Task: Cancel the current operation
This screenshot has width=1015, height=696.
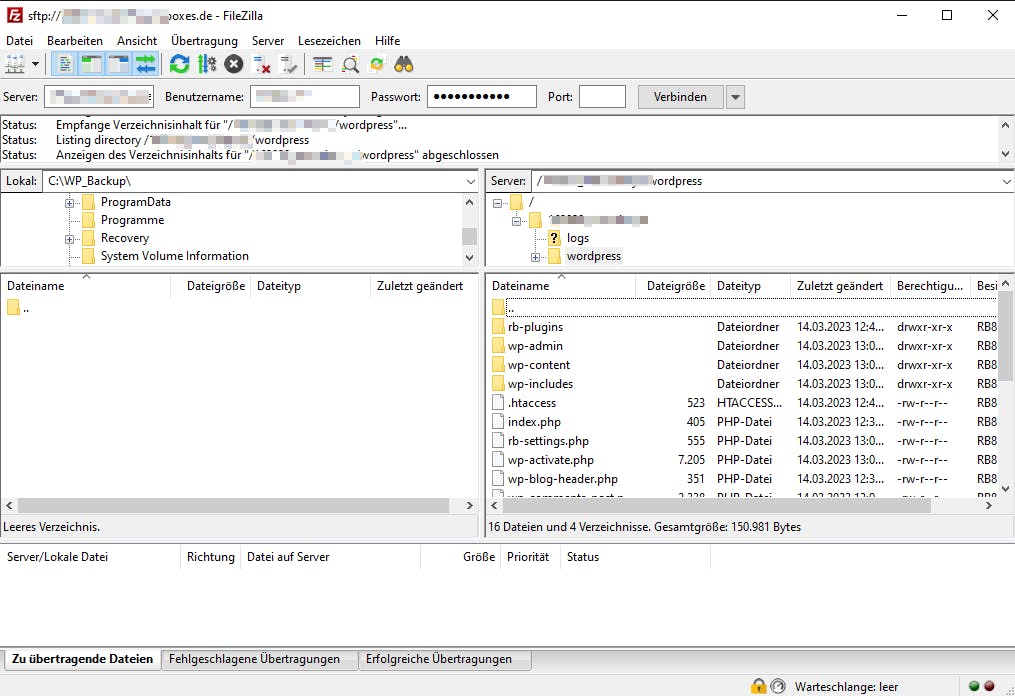Action: pyautogui.click(x=231, y=63)
